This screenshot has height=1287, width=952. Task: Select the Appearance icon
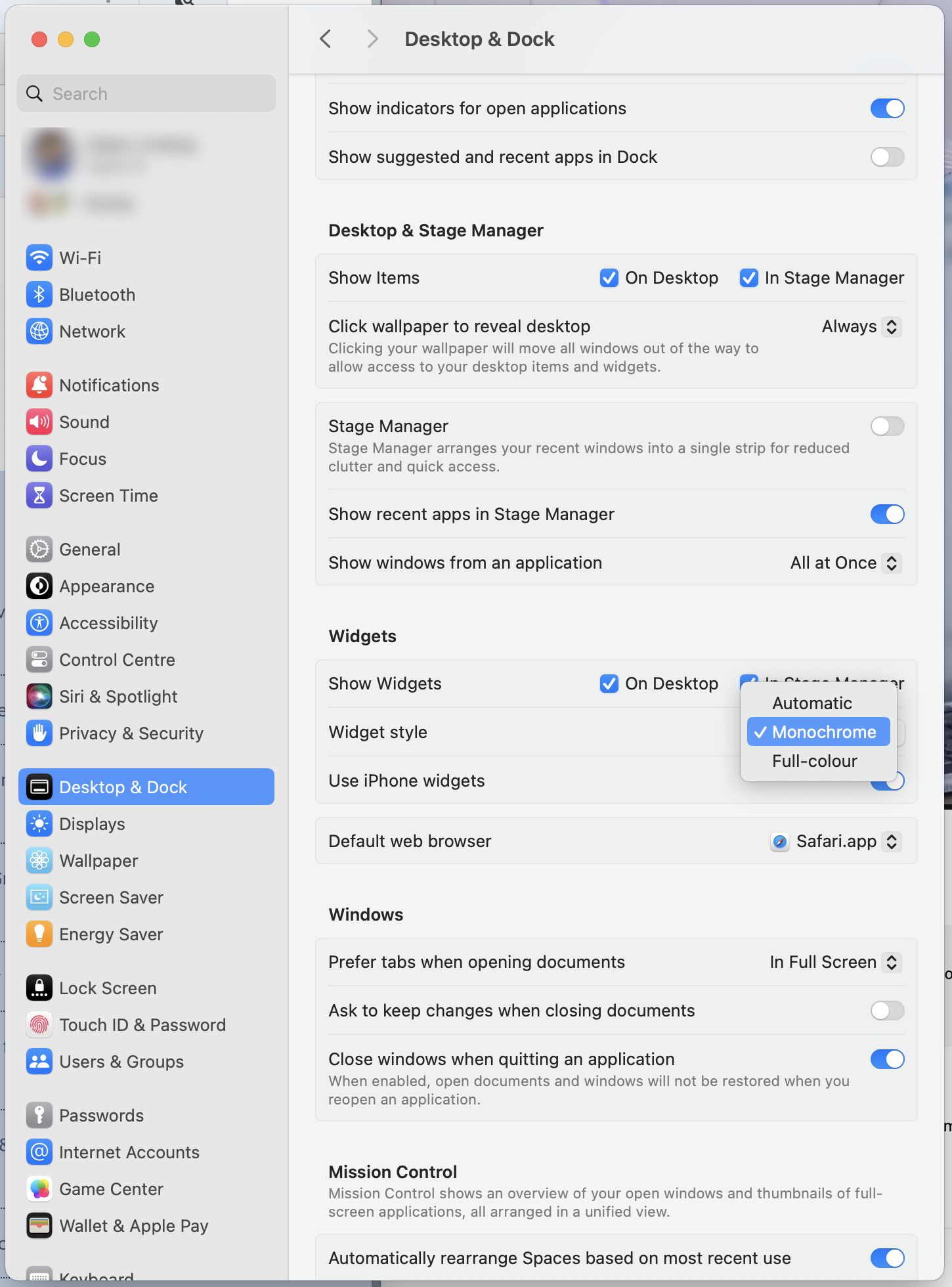pos(39,586)
